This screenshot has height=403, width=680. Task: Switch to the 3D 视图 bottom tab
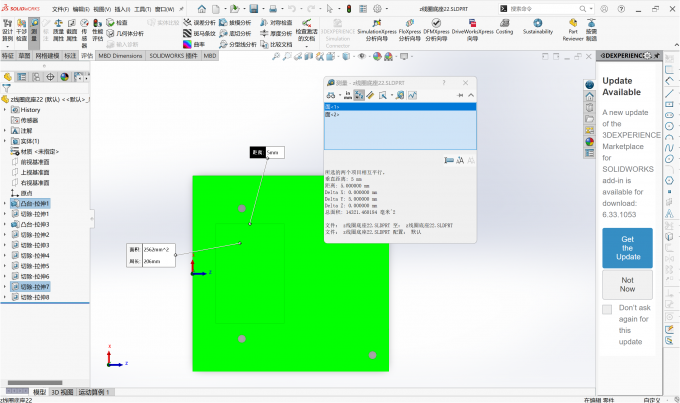coord(62,392)
